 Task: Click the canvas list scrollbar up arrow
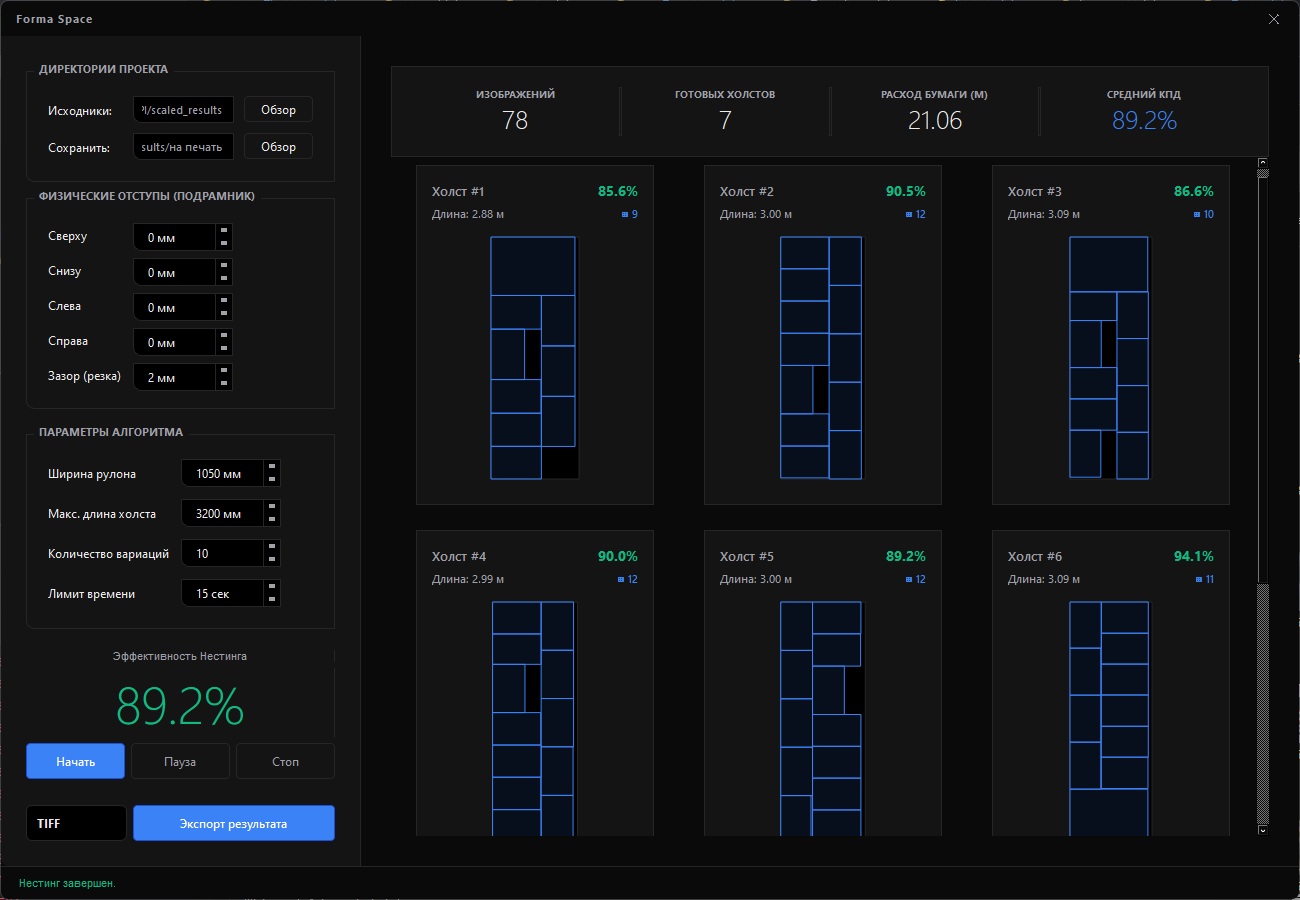pos(1263,162)
